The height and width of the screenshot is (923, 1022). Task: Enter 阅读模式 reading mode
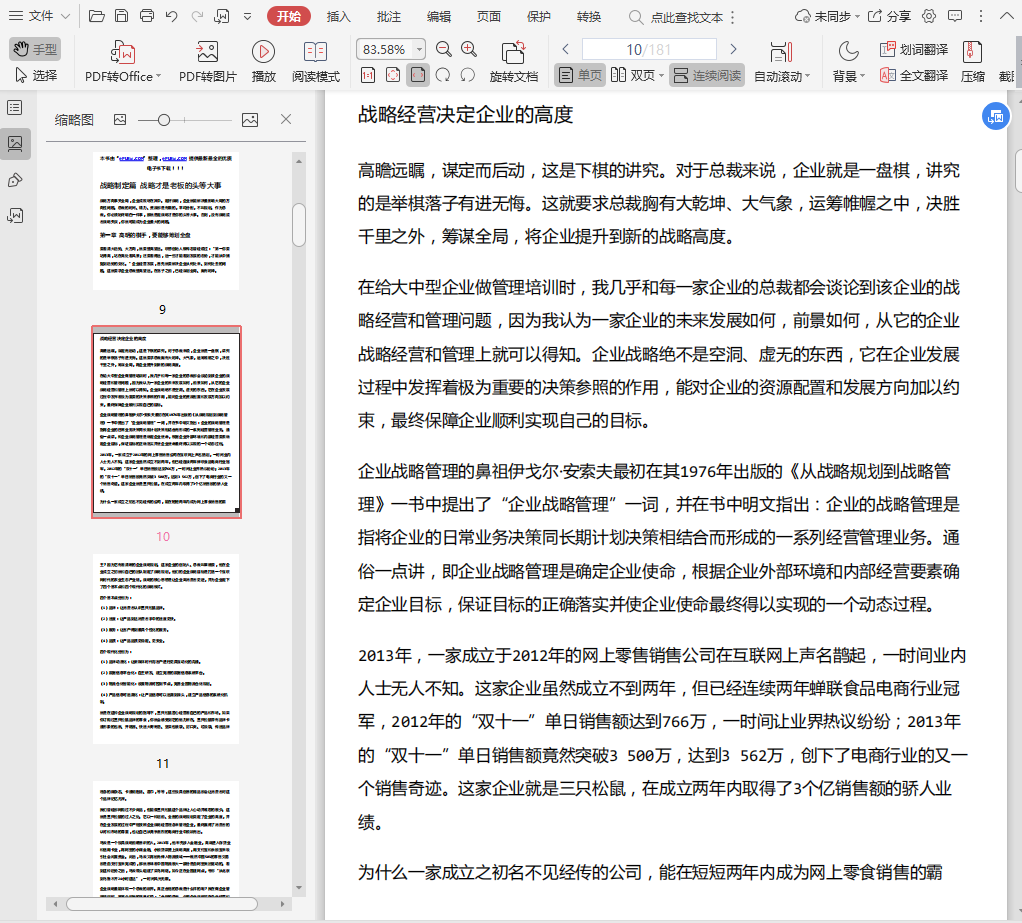coord(315,62)
